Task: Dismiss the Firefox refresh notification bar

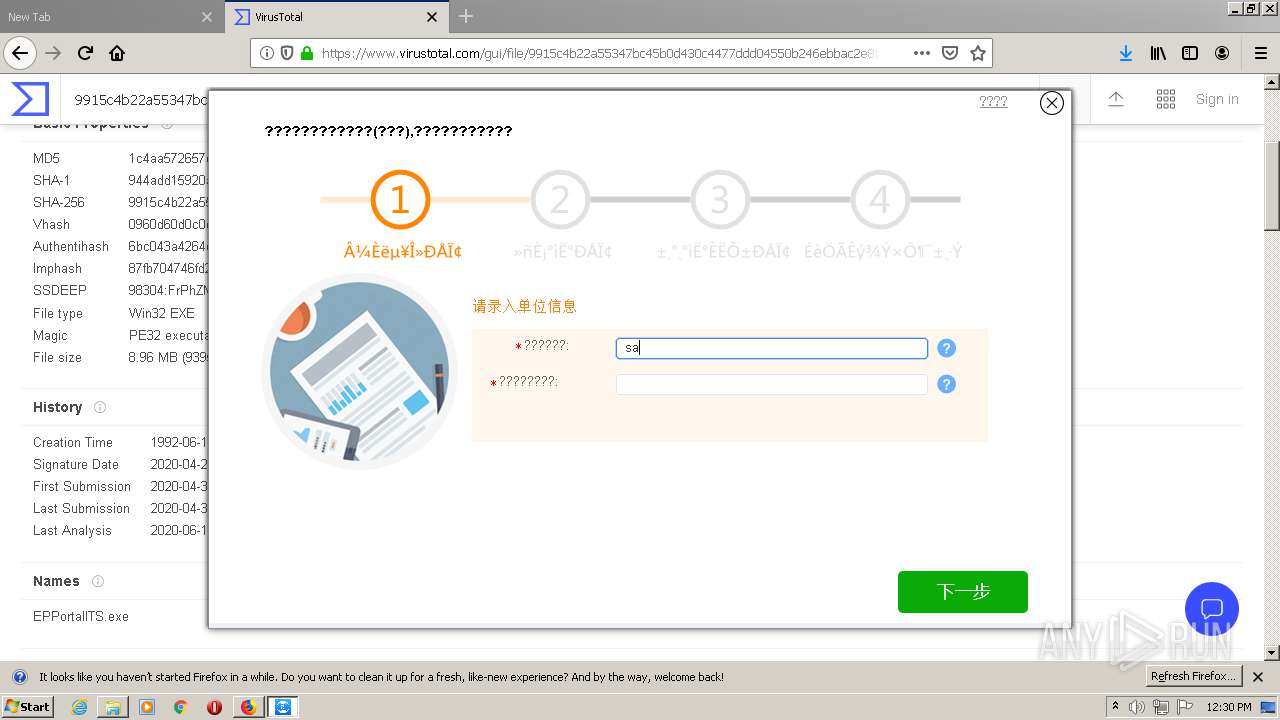Action: (1258, 677)
